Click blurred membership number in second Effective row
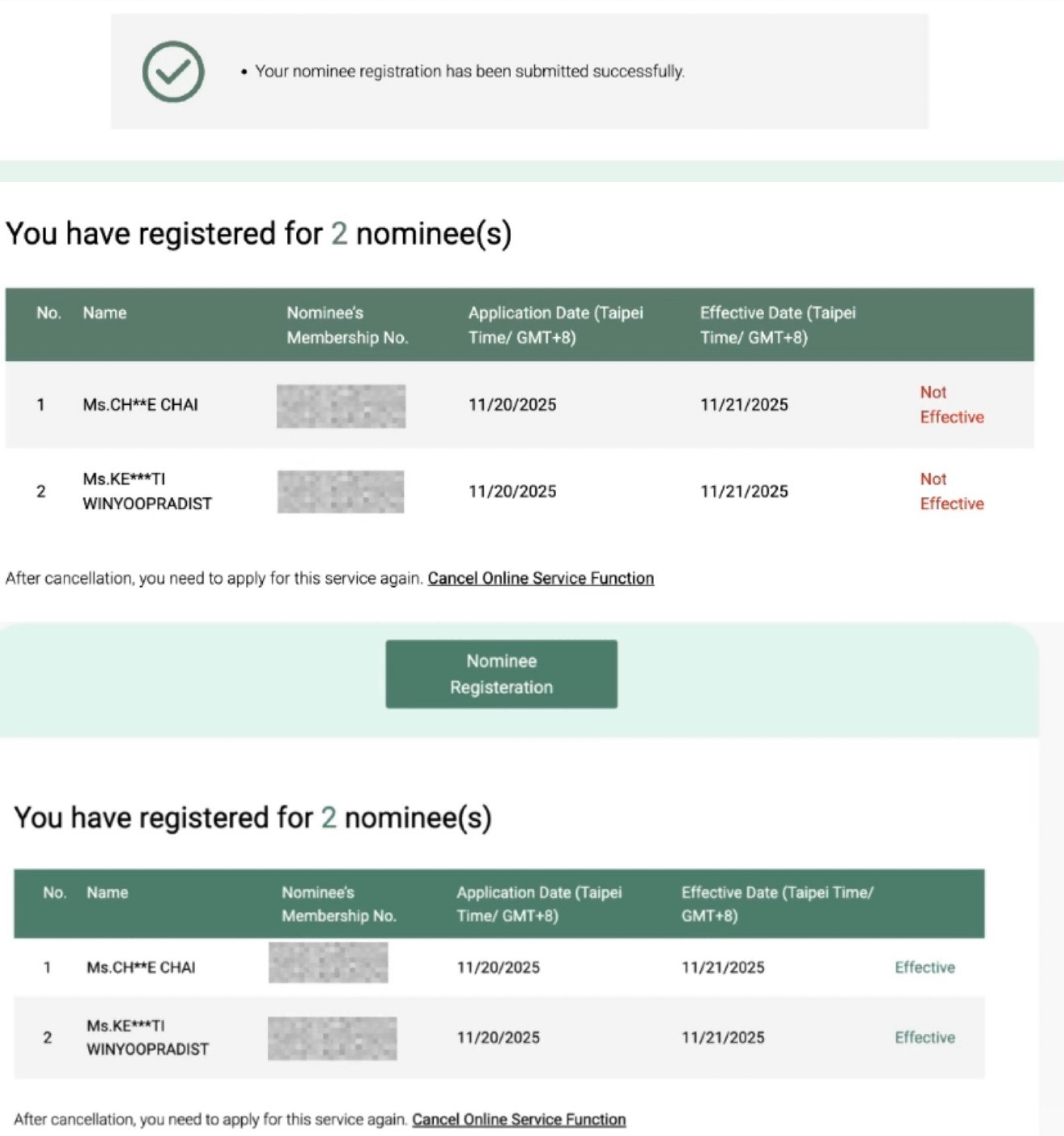Image resolution: width=1064 pixels, height=1136 pixels. tap(332, 1038)
